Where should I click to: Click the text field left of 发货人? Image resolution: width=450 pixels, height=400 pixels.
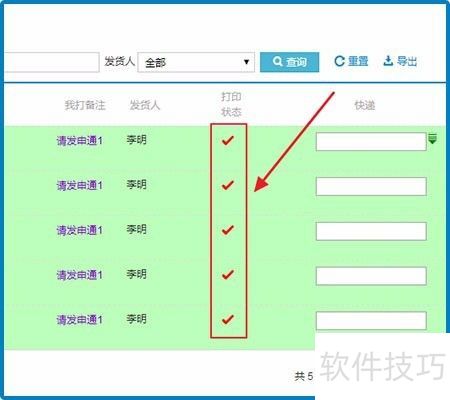pyautogui.click(x=52, y=62)
